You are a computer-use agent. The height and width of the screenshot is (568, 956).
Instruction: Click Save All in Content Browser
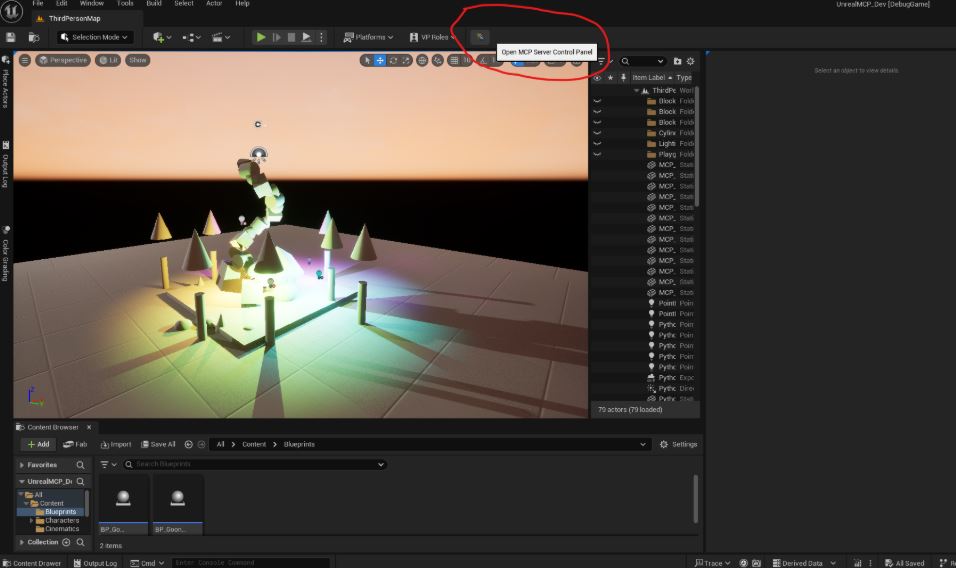[158, 444]
